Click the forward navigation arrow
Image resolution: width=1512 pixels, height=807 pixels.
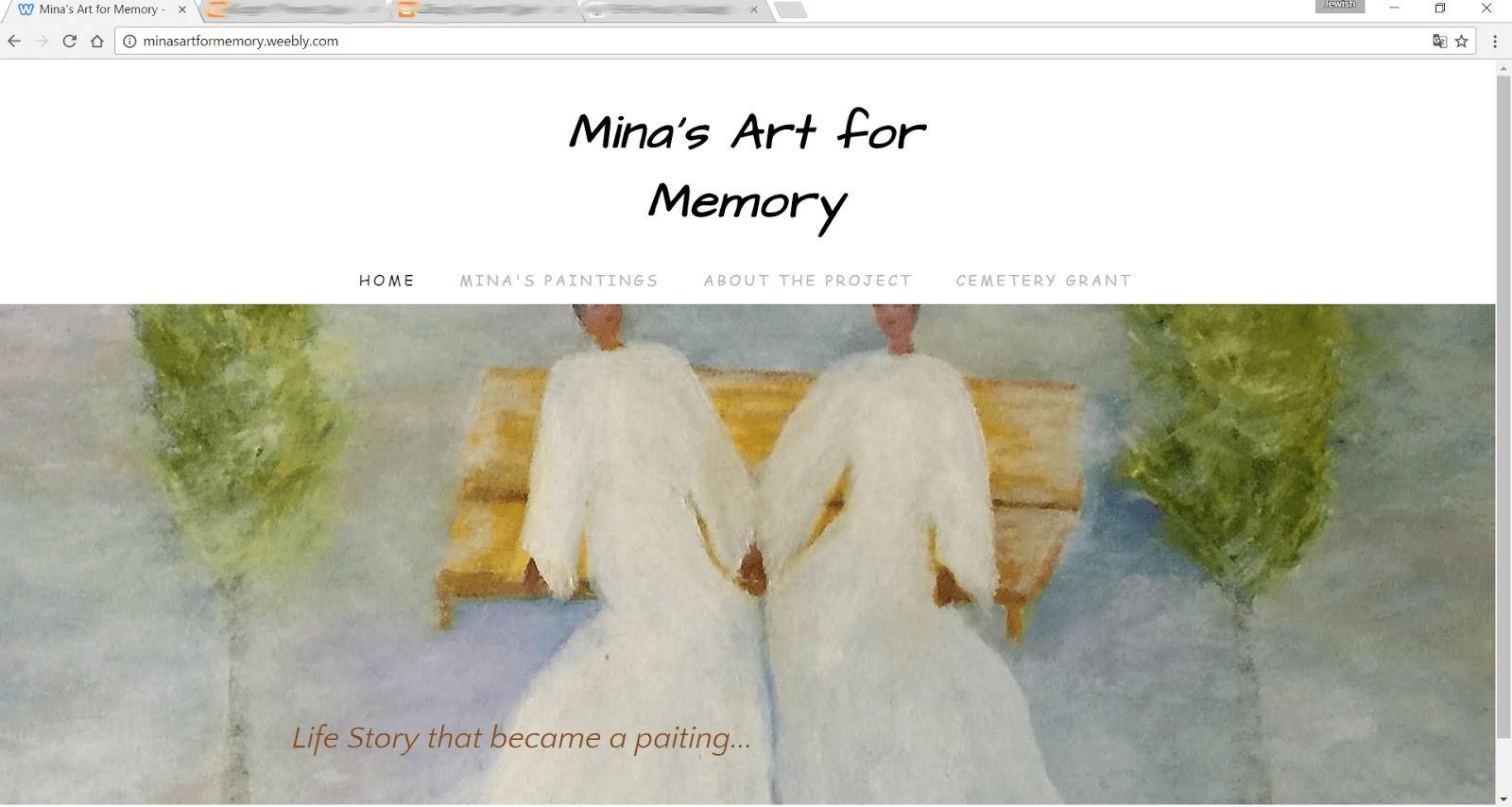[x=42, y=41]
